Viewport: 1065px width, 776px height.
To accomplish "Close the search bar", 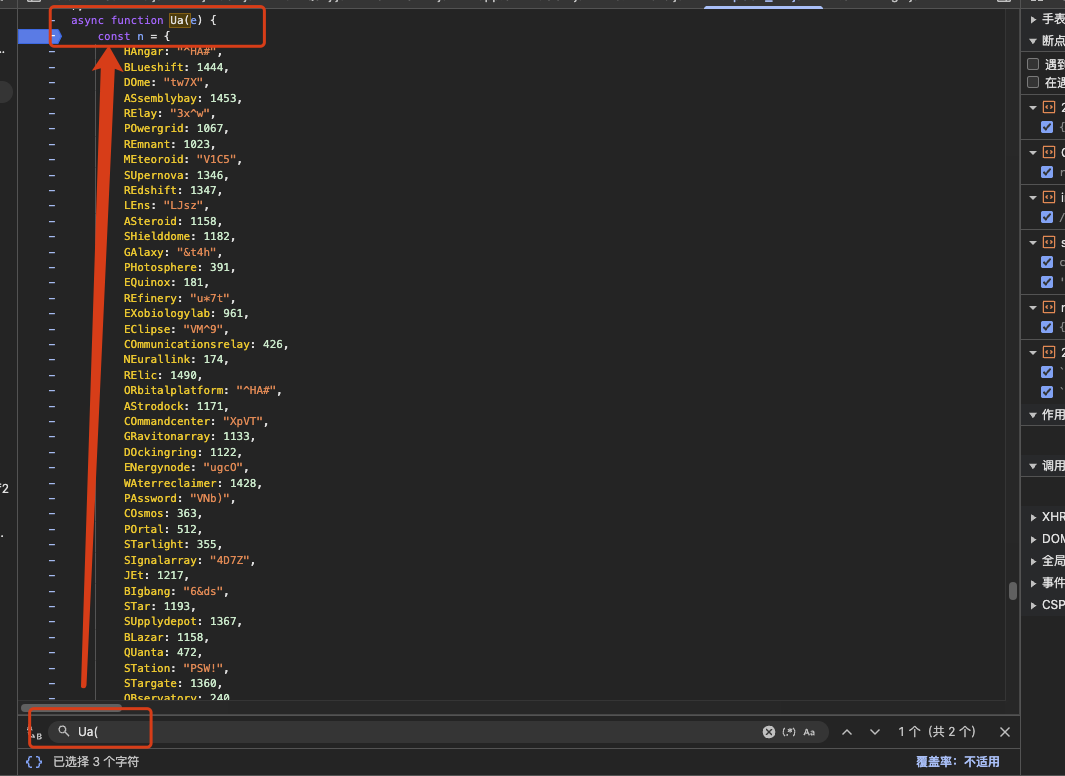I will pos(1005,732).
